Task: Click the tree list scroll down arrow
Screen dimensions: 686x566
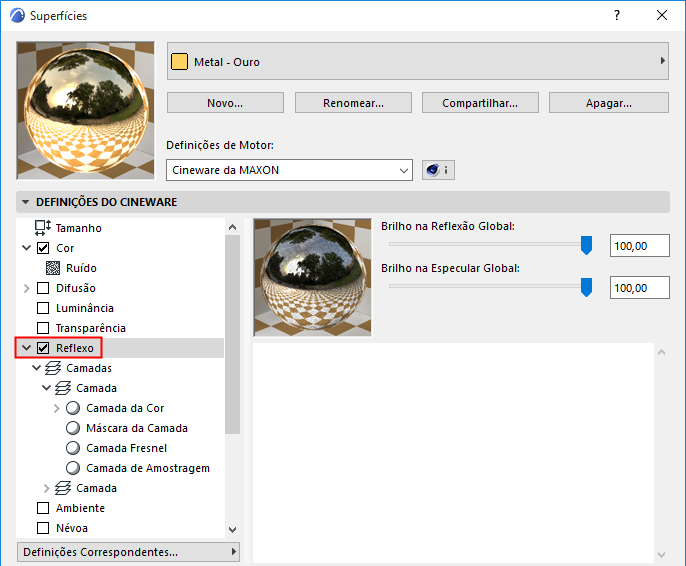Action: [232, 530]
